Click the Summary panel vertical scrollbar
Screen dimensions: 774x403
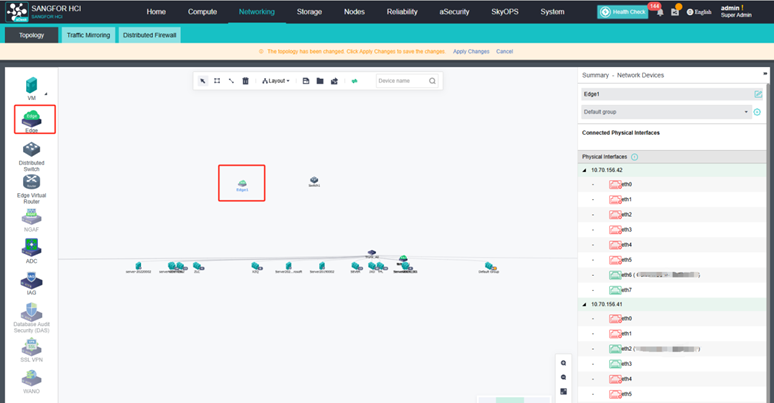(x=768, y=242)
